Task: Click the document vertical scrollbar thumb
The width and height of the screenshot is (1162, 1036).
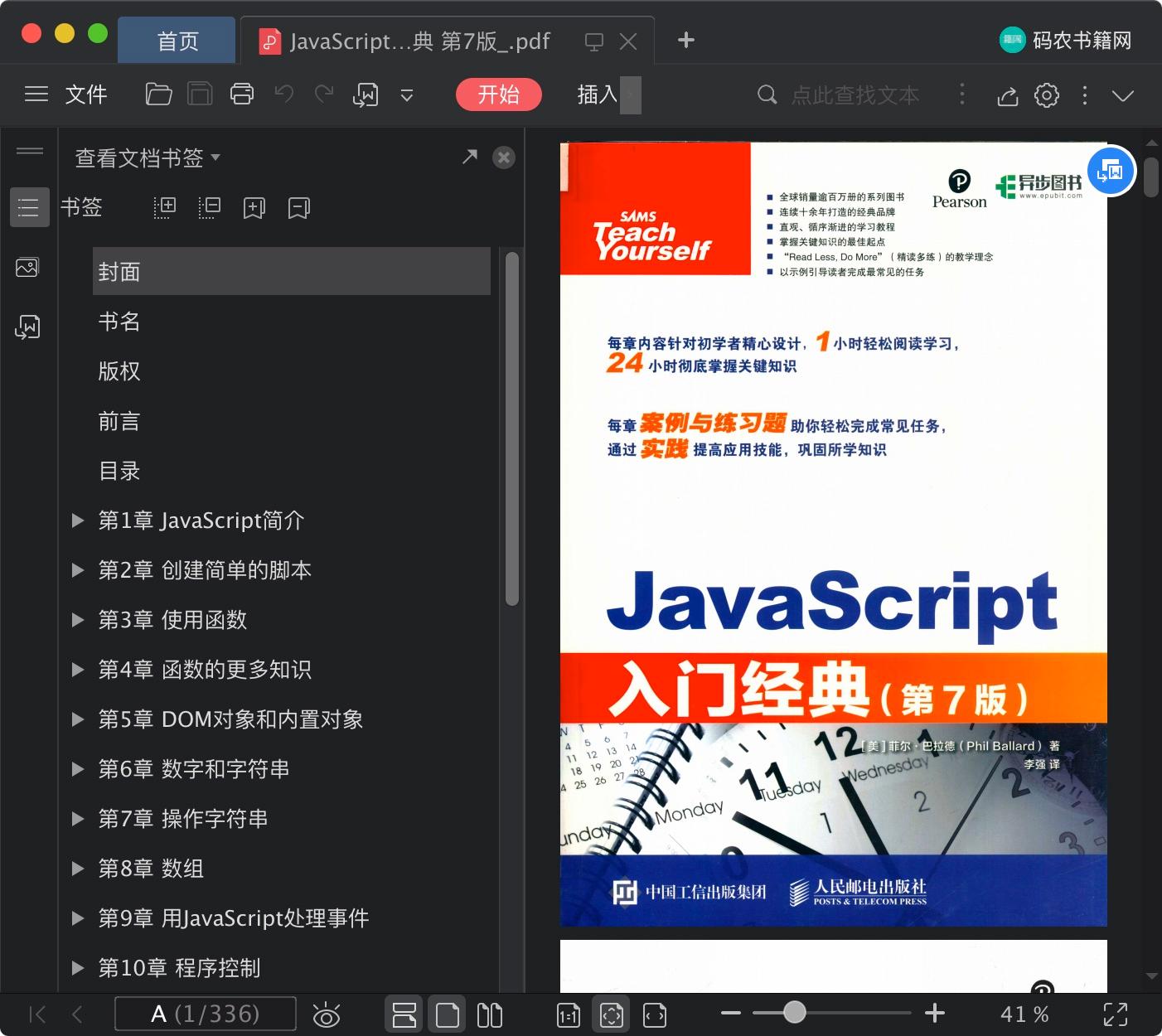Action: coord(1151,177)
